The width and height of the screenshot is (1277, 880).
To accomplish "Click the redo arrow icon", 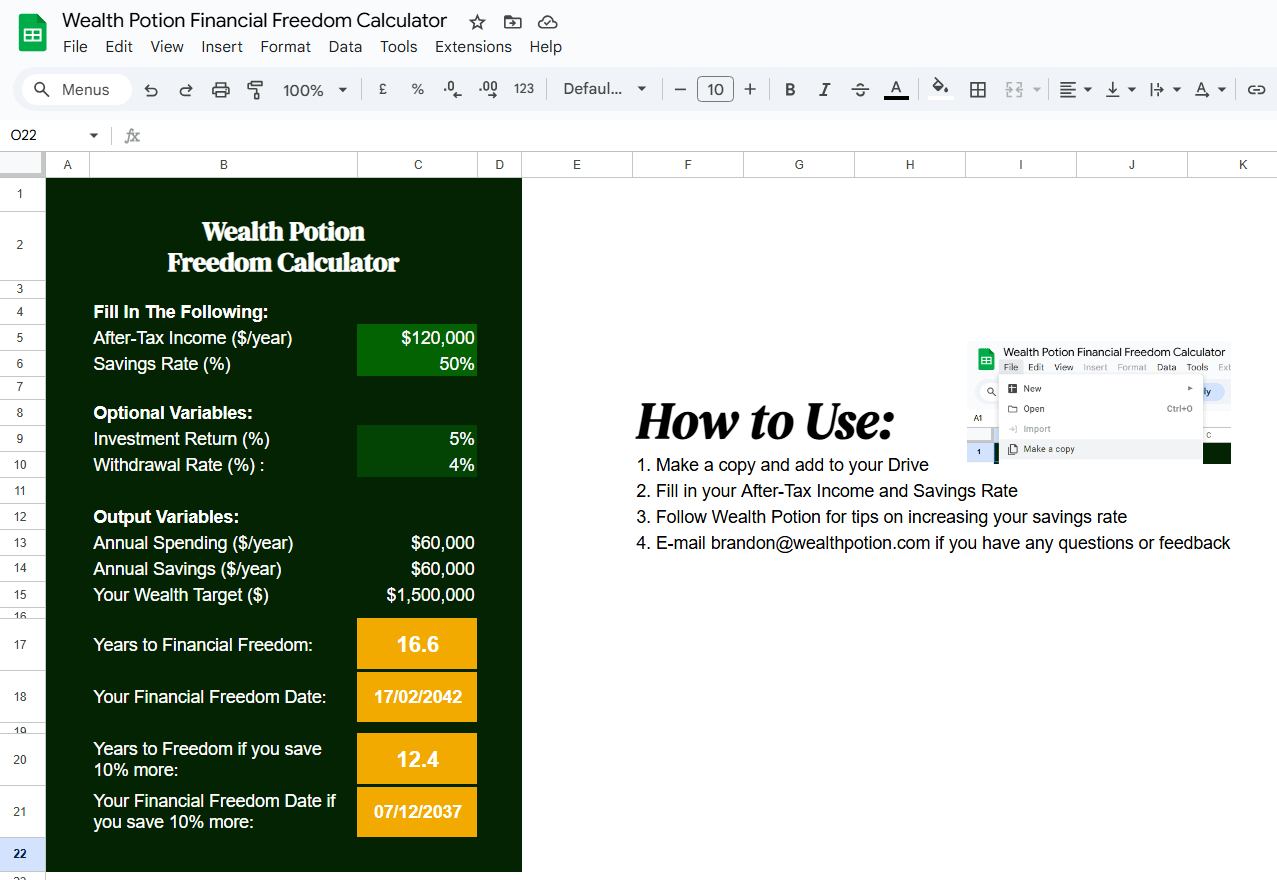I will [x=186, y=90].
